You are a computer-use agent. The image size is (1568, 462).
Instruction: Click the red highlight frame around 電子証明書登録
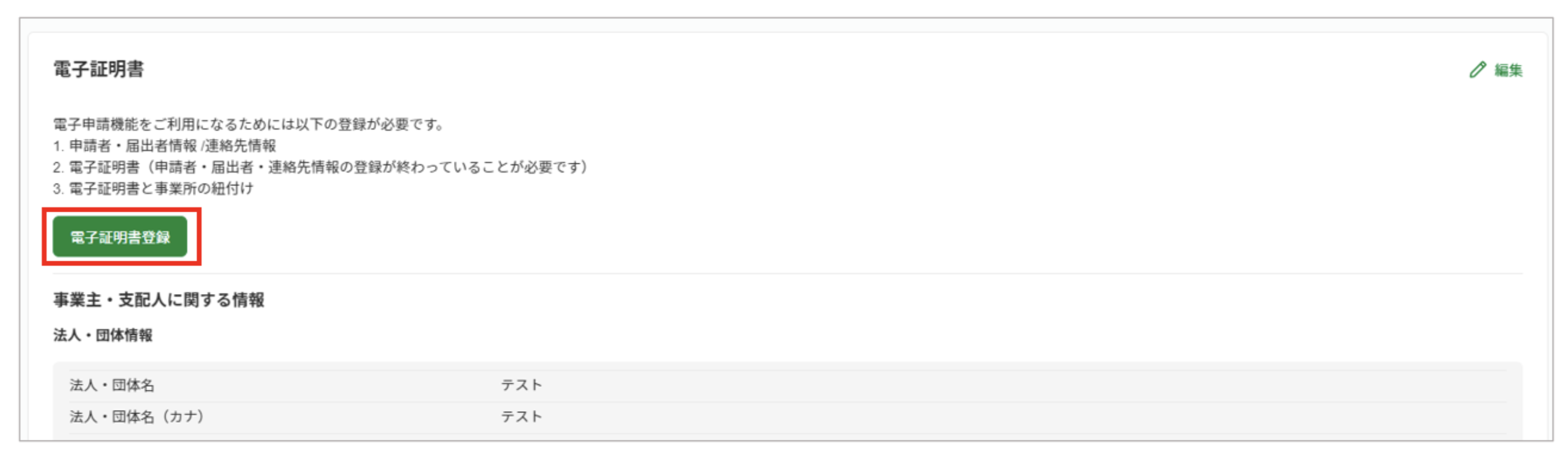point(44,237)
